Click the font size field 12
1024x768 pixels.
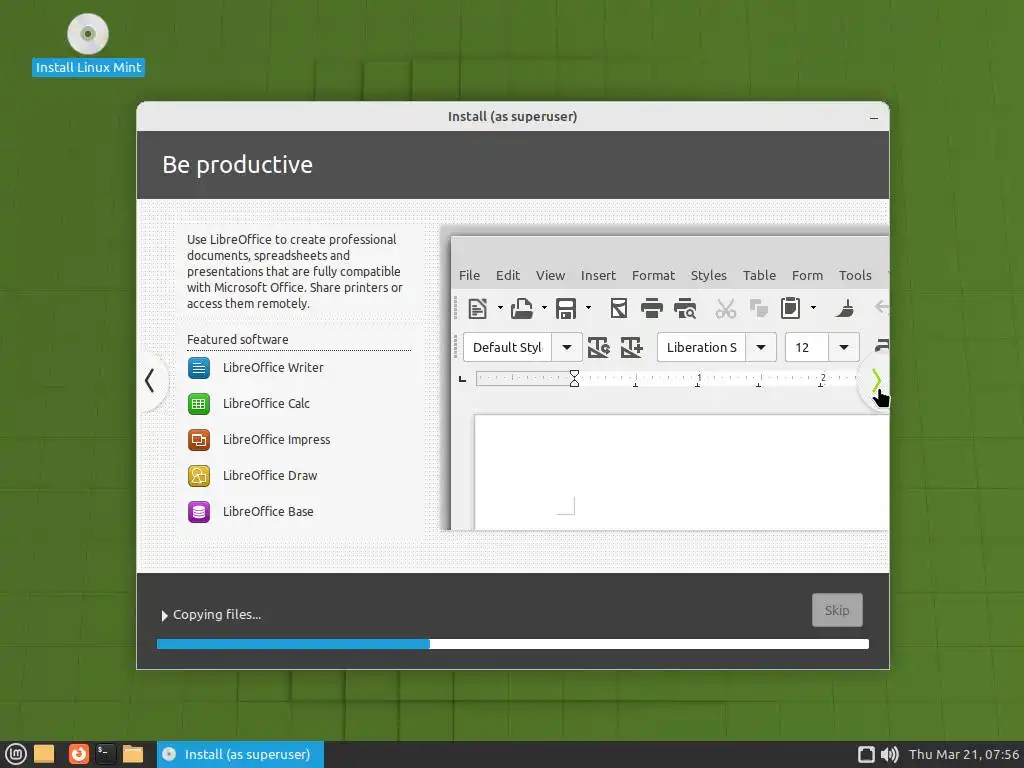[x=807, y=347]
